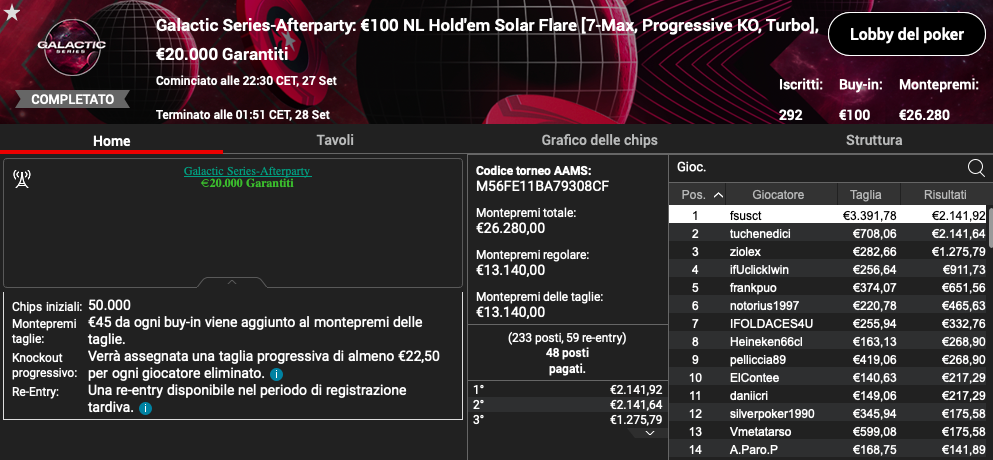
Task: Sort by the Taglia column header
Action: pos(865,195)
